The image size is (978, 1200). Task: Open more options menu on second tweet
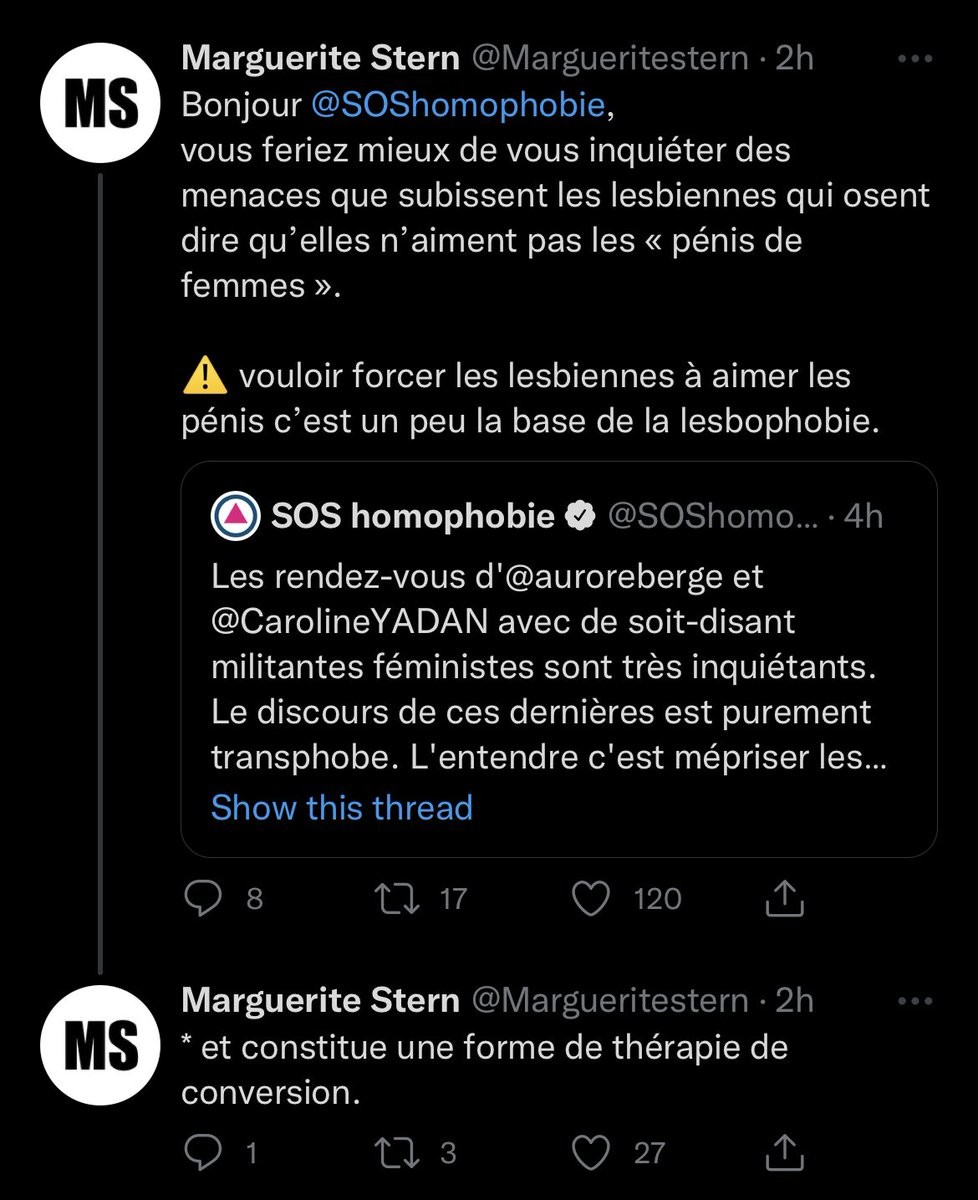tap(914, 1000)
